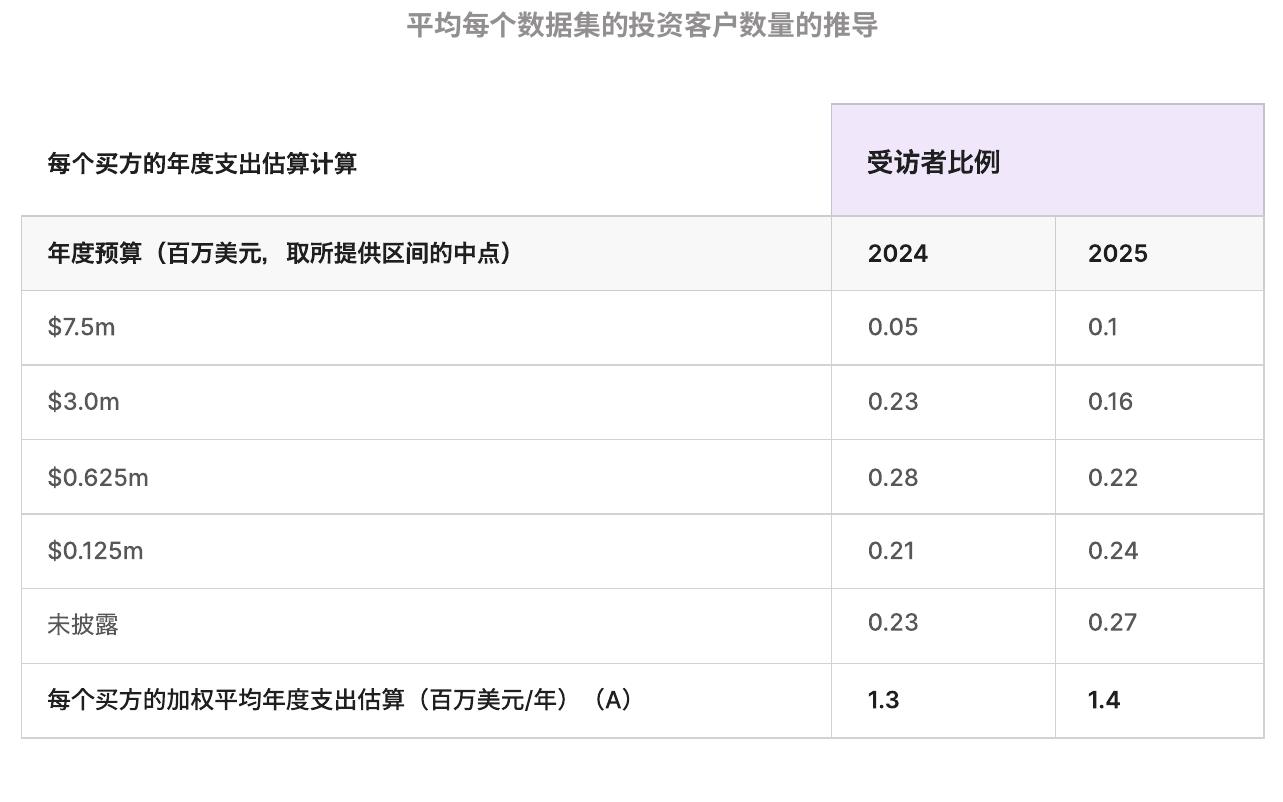The height and width of the screenshot is (802, 1283).
Task: Click 0.24 in the $0.125m row
Action: coord(1113,551)
